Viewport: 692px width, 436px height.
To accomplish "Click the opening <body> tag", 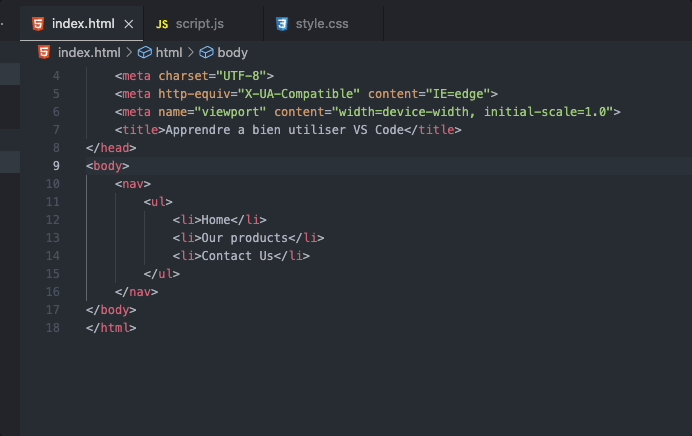I will (x=108, y=166).
